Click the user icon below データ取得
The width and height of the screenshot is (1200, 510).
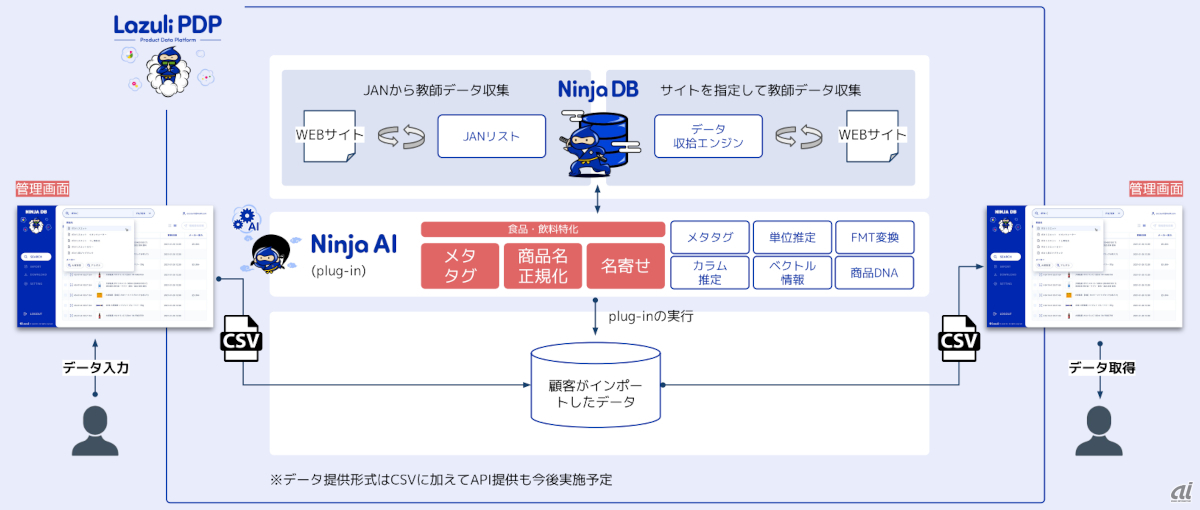[1101, 432]
